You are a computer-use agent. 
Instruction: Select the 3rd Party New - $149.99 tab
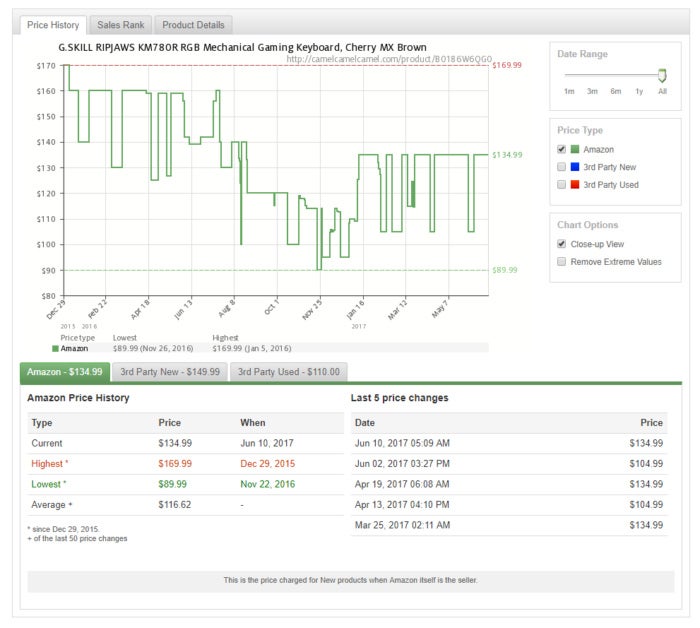pos(170,372)
